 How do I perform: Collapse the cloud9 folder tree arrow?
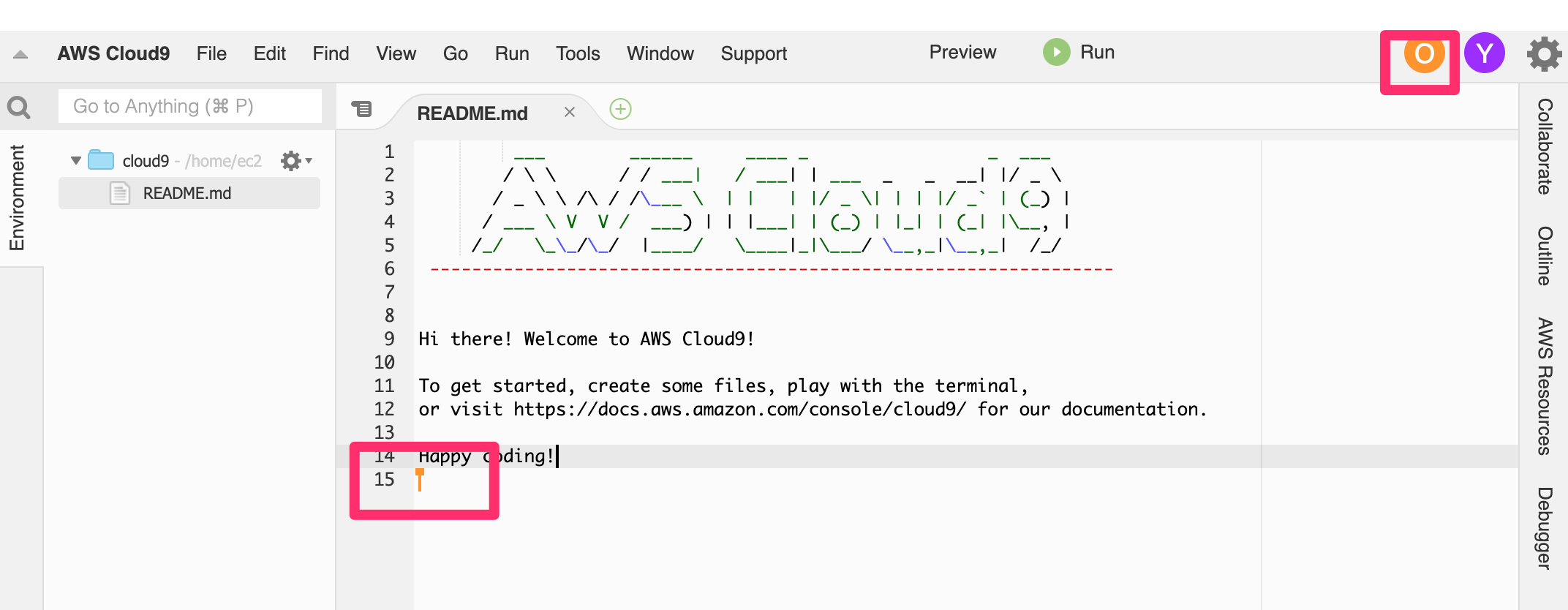click(x=75, y=160)
